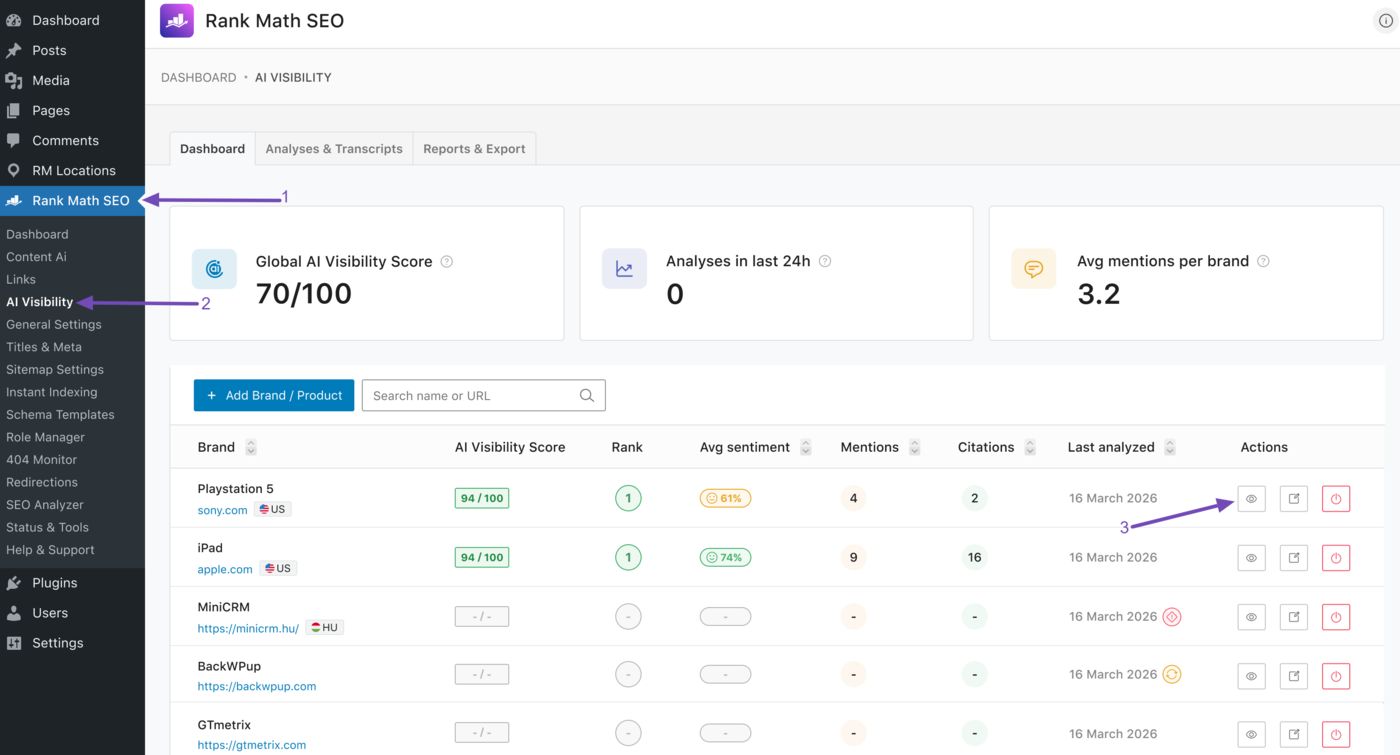
Task: Sort by Last analyzed column arrows
Action: pyautogui.click(x=1170, y=447)
